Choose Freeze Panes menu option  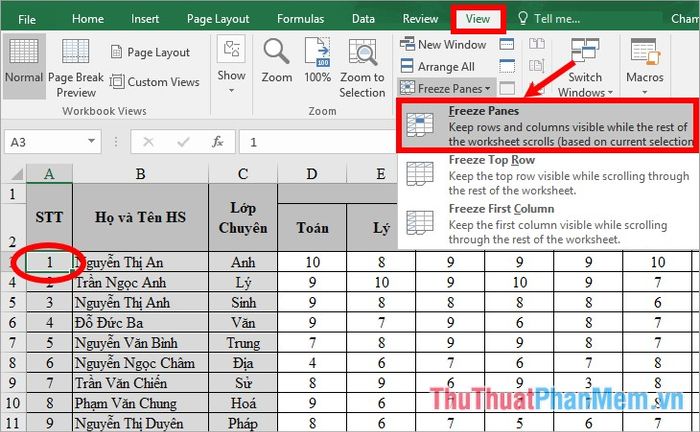pyautogui.click(x=547, y=126)
